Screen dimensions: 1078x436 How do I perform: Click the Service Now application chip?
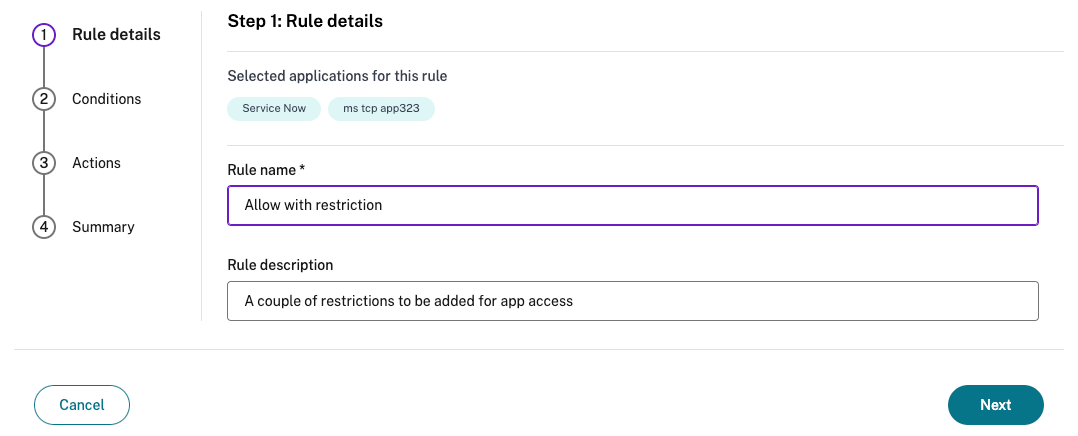click(x=274, y=109)
